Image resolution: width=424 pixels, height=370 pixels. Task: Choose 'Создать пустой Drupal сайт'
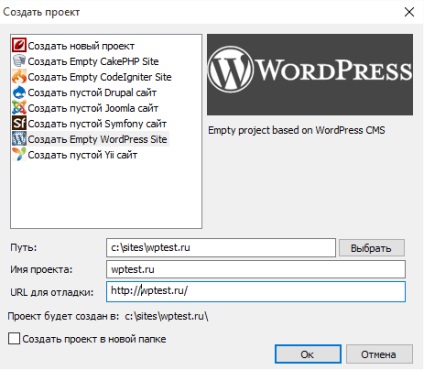pyautogui.click(x=92, y=92)
